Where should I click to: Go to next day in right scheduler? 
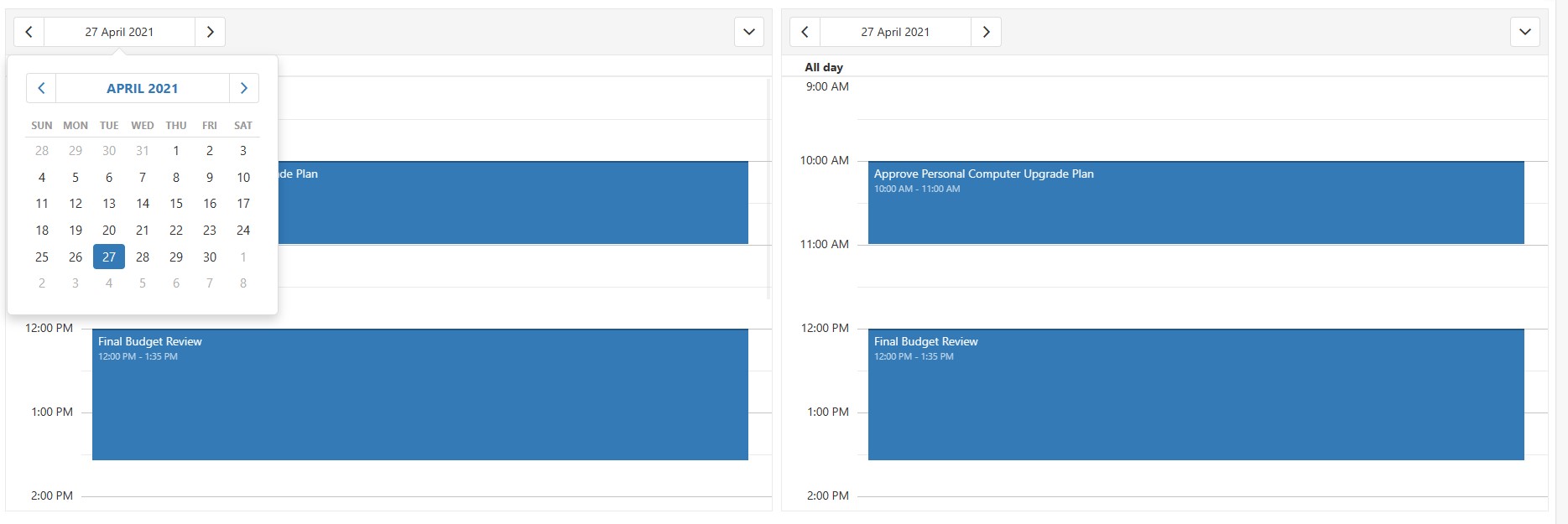986,32
